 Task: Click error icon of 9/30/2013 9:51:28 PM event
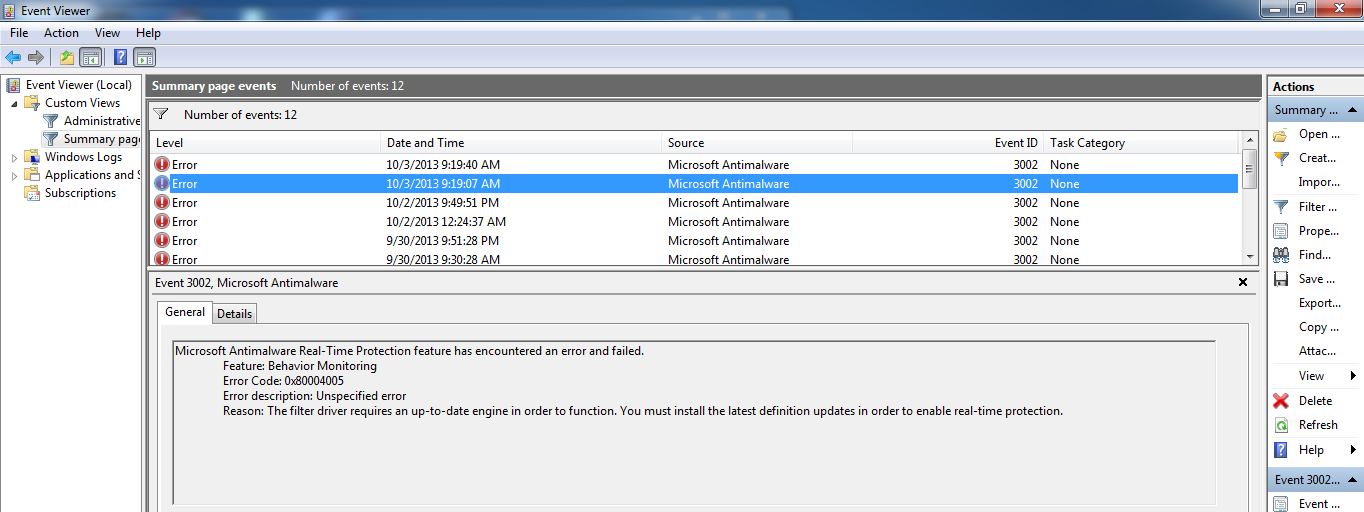[x=162, y=240]
